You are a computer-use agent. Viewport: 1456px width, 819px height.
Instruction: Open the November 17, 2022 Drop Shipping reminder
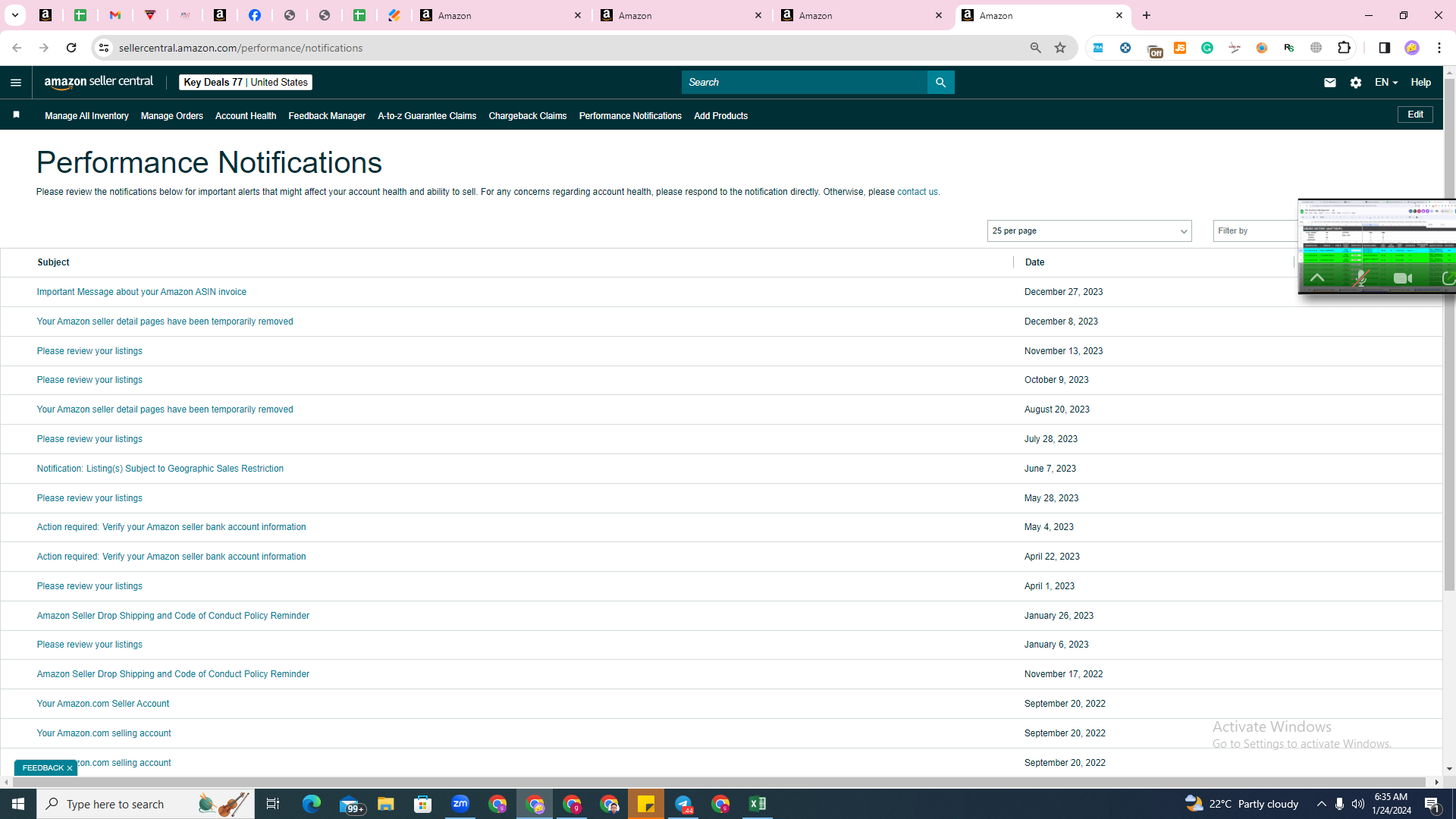point(173,674)
